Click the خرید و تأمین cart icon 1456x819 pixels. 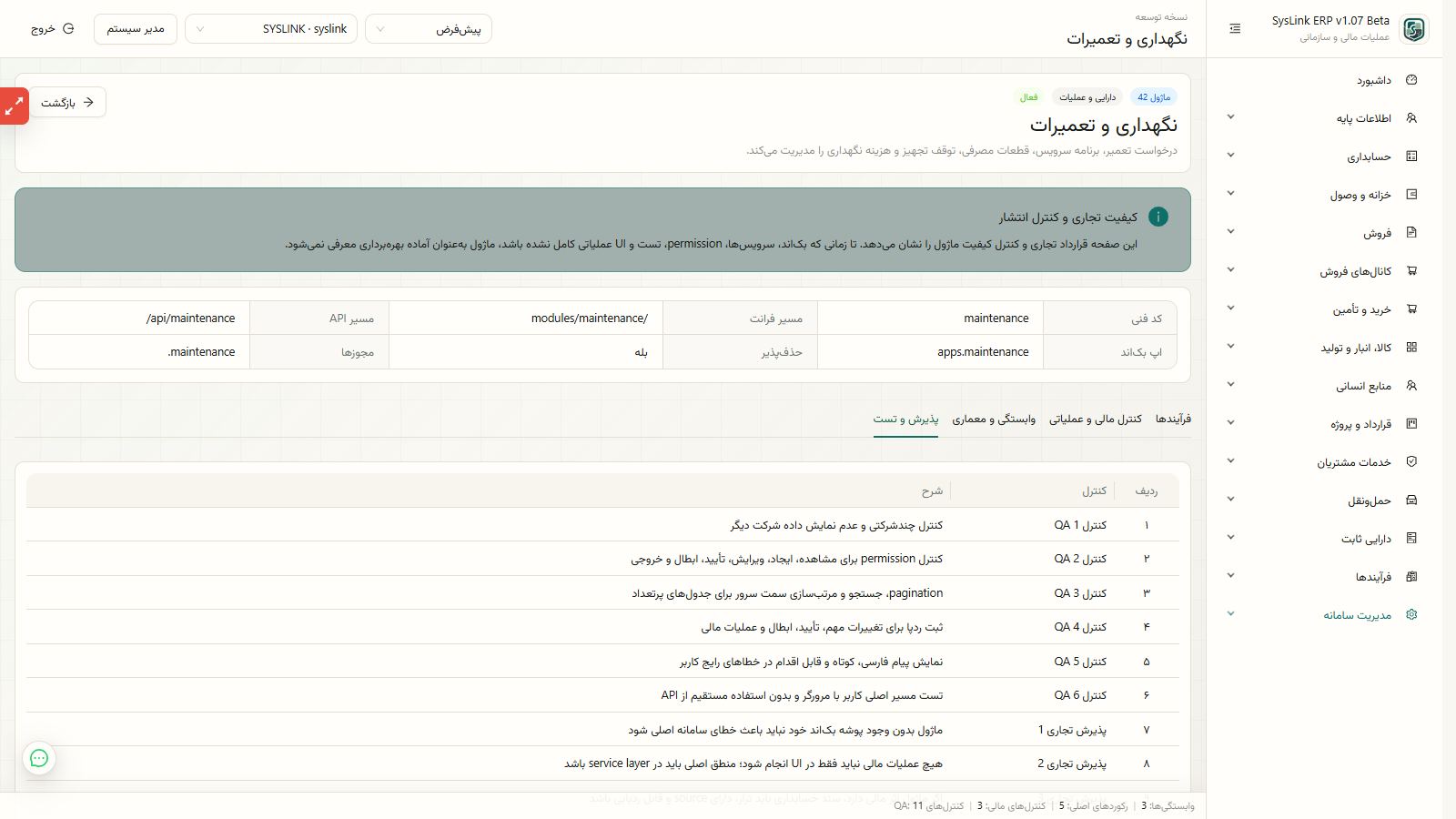tap(1411, 309)
